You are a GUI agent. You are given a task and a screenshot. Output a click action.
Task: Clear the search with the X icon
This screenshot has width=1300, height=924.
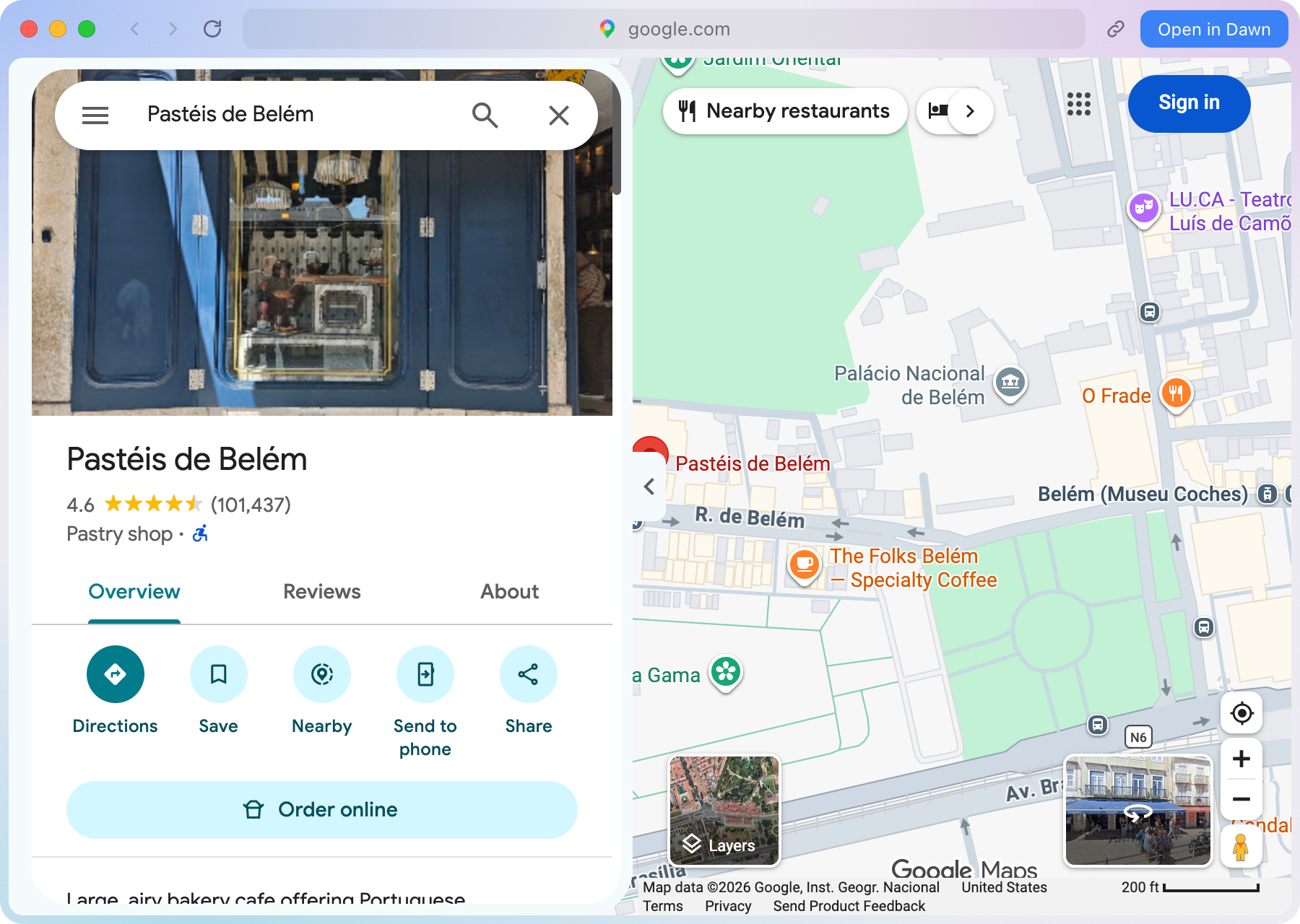559,115
